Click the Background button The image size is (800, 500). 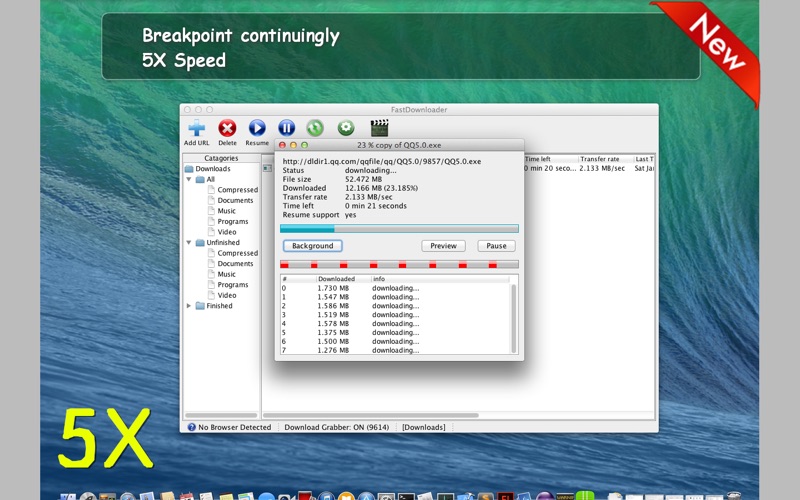coord(312,246)
